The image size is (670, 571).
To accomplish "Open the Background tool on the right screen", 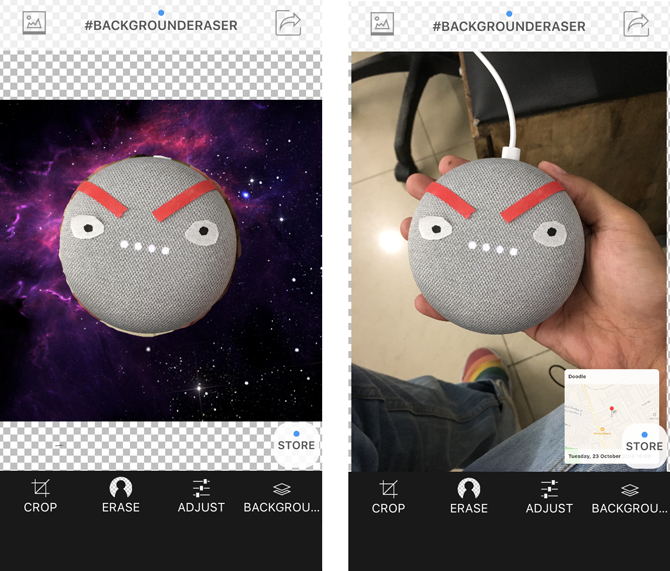I will [629, 496].
